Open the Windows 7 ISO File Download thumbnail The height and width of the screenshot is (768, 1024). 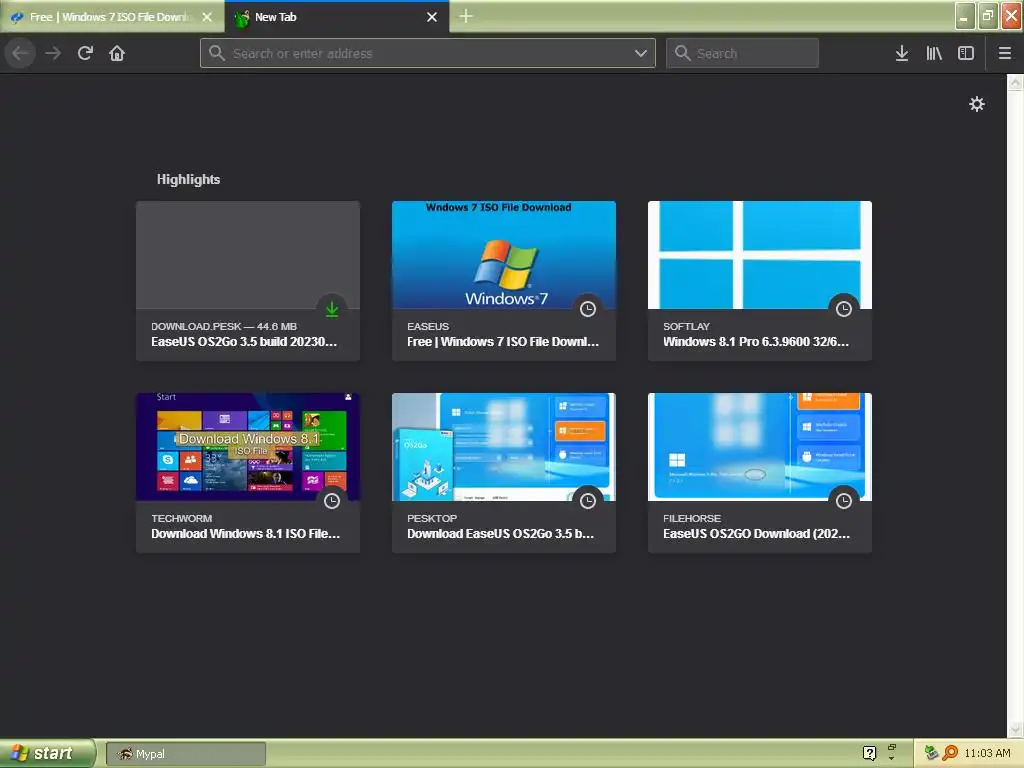click(504, 255)
